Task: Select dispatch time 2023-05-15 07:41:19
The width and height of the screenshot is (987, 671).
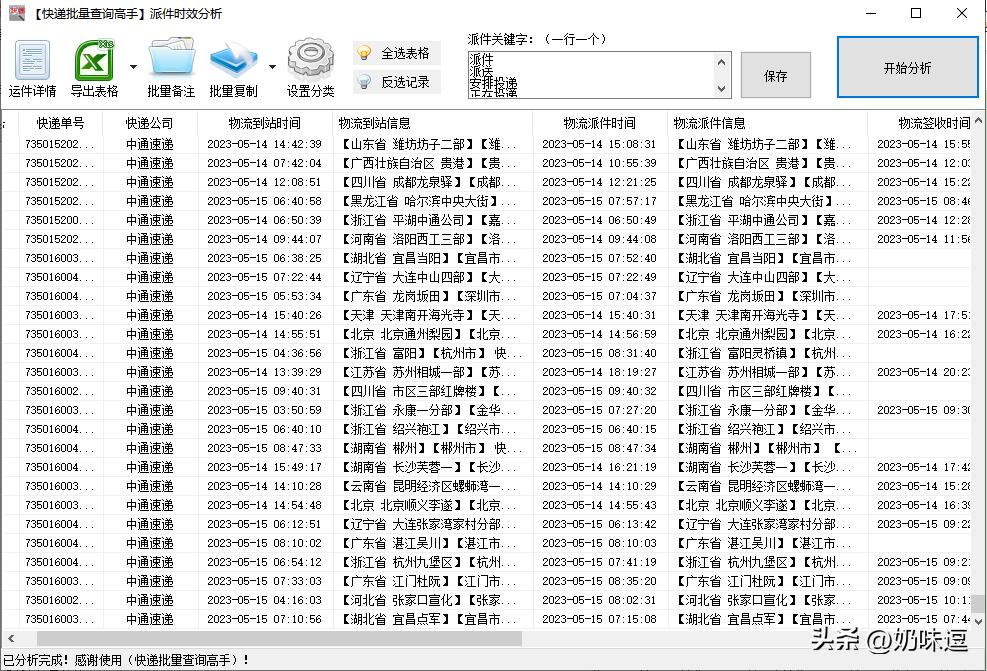Action: click(x=599, y=562)
